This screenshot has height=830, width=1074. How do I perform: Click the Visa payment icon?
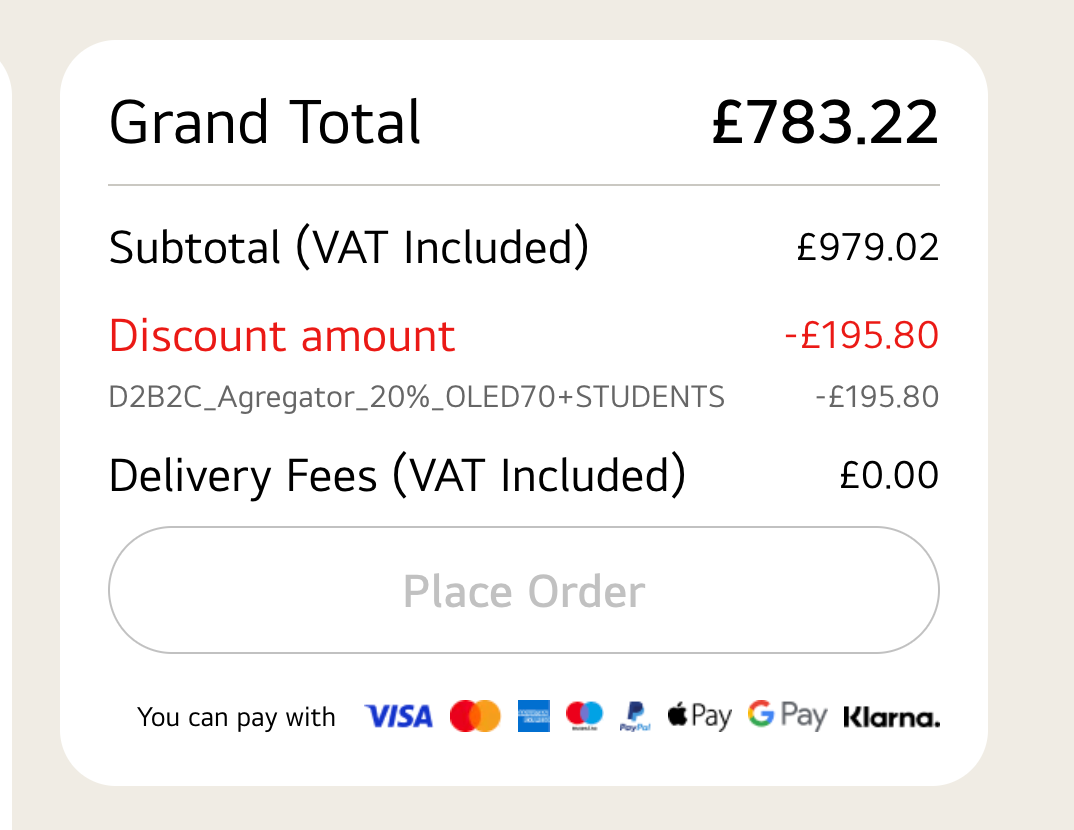coord(398,716)
